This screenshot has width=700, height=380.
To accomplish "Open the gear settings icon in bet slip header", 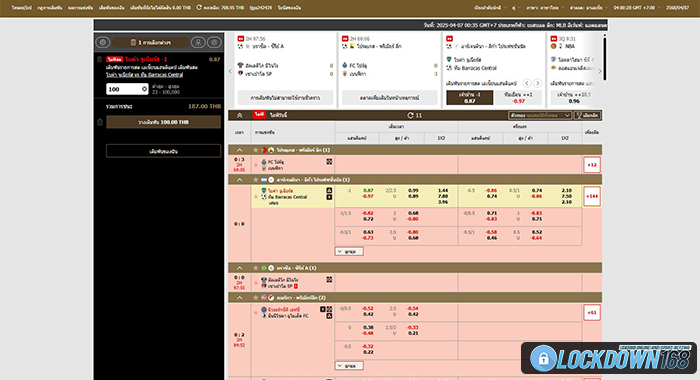I will click(x=214, y=42).
